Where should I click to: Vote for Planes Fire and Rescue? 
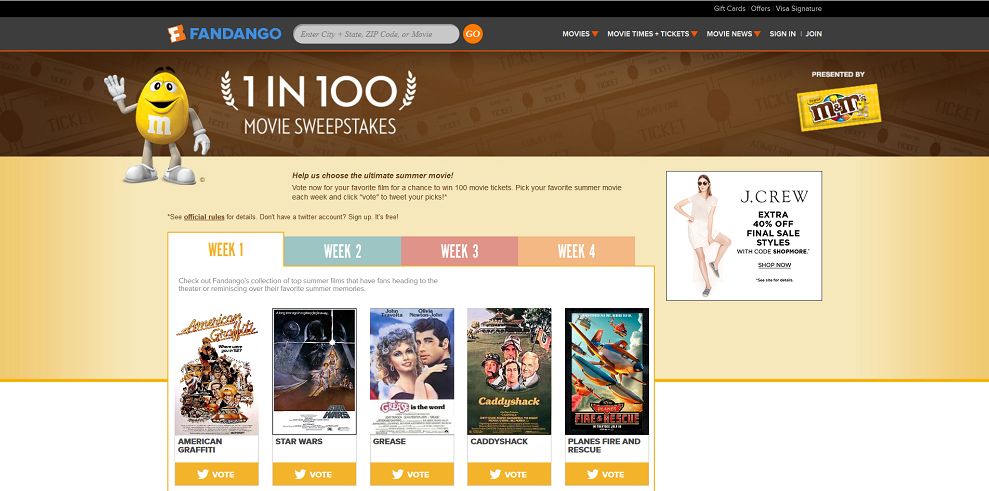coord(607,474)
